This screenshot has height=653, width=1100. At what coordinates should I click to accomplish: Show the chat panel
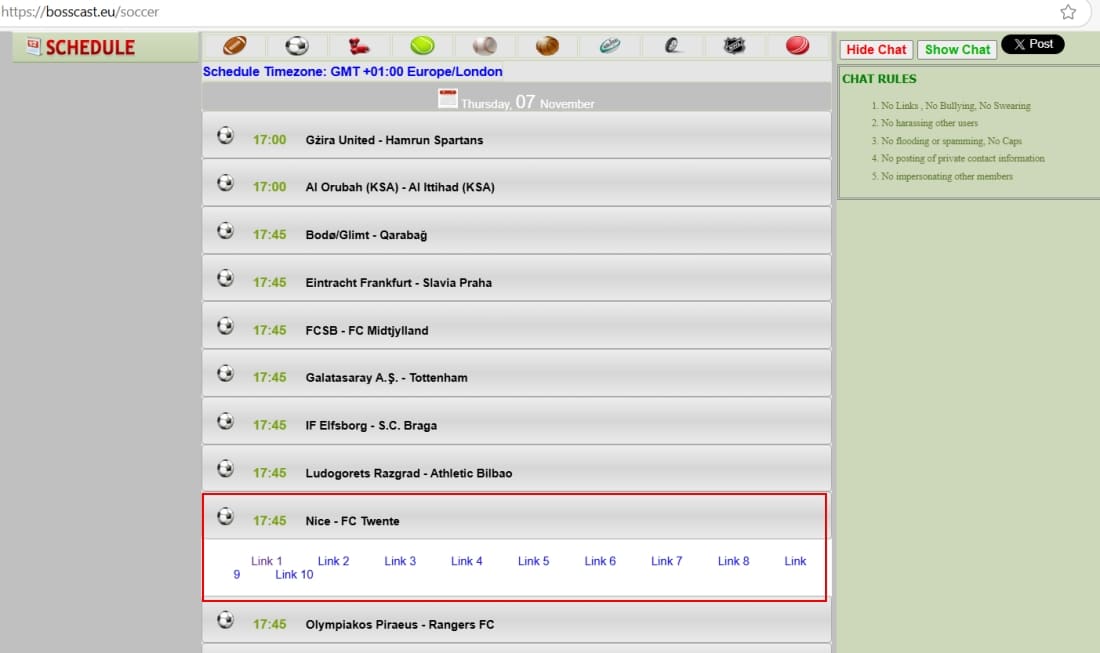click(957, 50)
